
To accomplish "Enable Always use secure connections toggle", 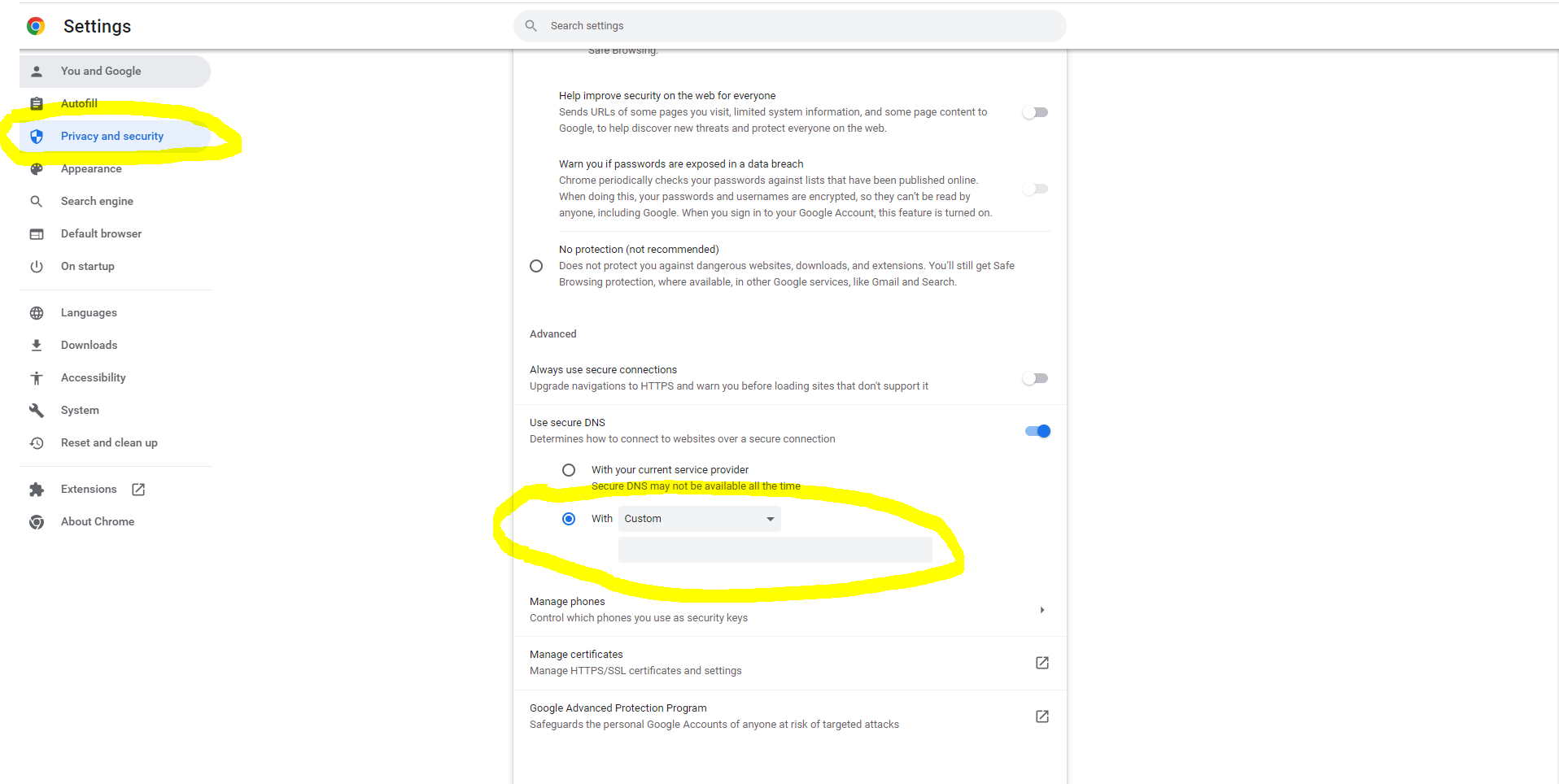I will (1036, 378).
